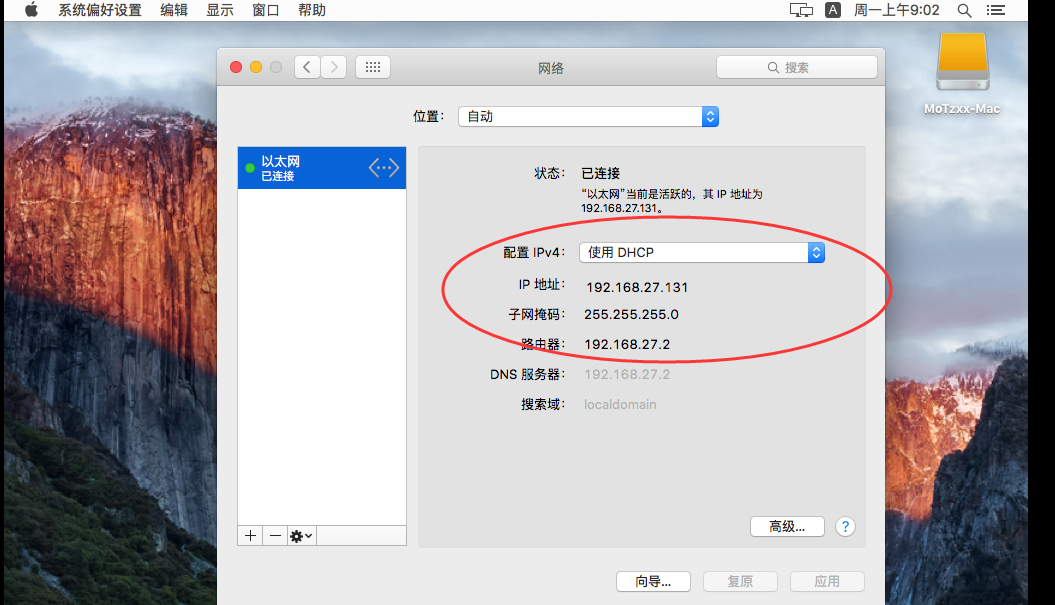The height and width of the screenshot is (605, 1055).
Task: Click the 网络 window title
Action: pos(550,68)
